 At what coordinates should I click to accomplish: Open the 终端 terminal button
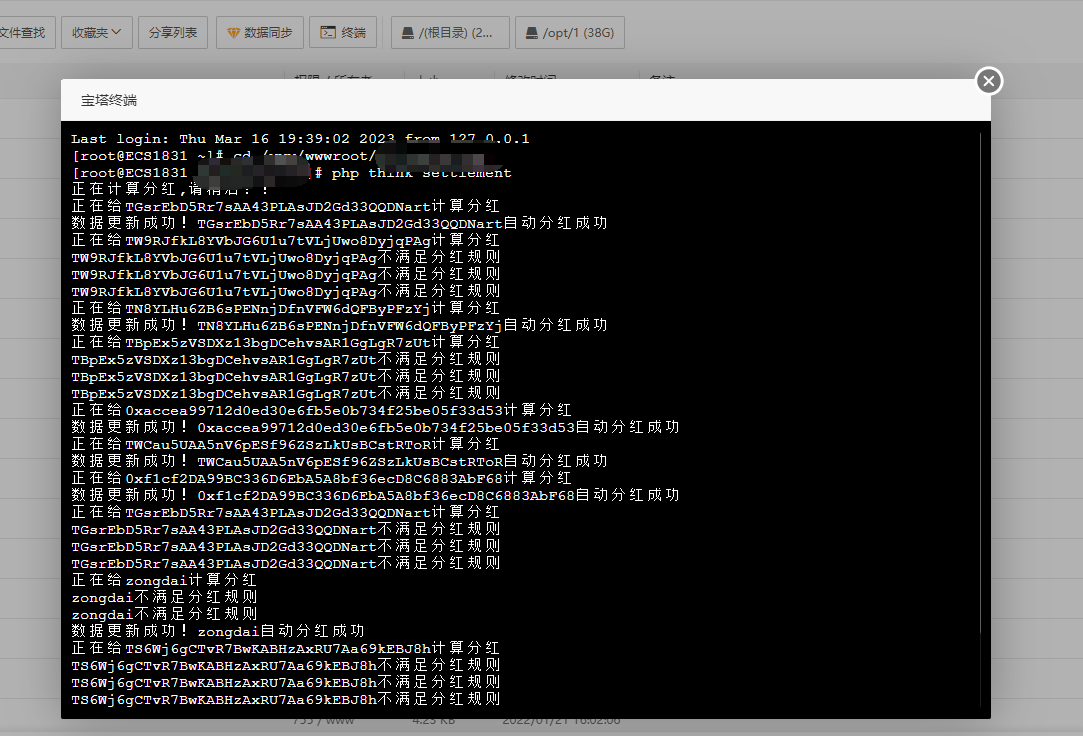point(343,32)
